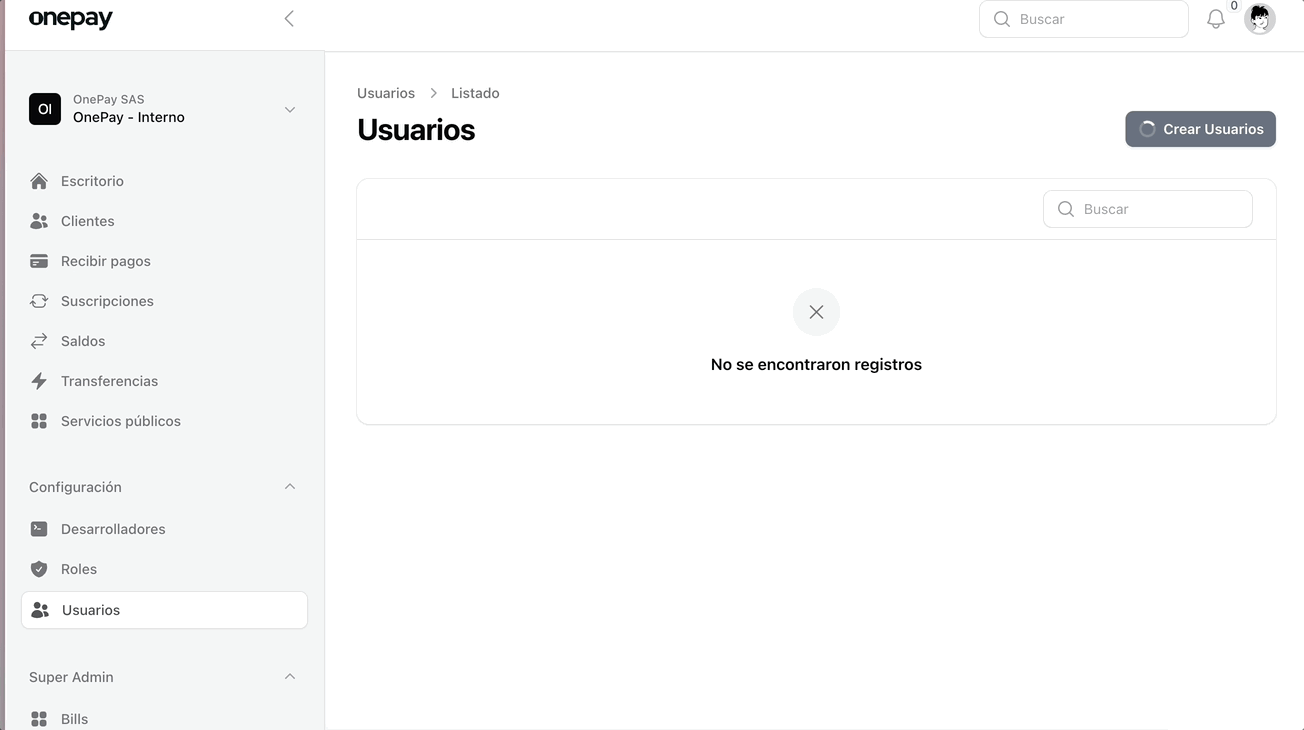Click the Suscripciones refresh icon
Viewport: 1304px width, 730px height.
(x=39, y=301)
